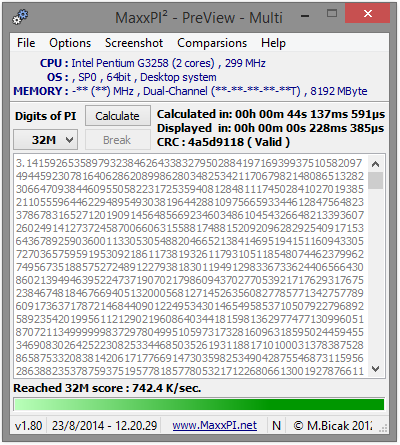Open the Options menu
Viewport: 400px width, 445px height.
click(70, 43)
